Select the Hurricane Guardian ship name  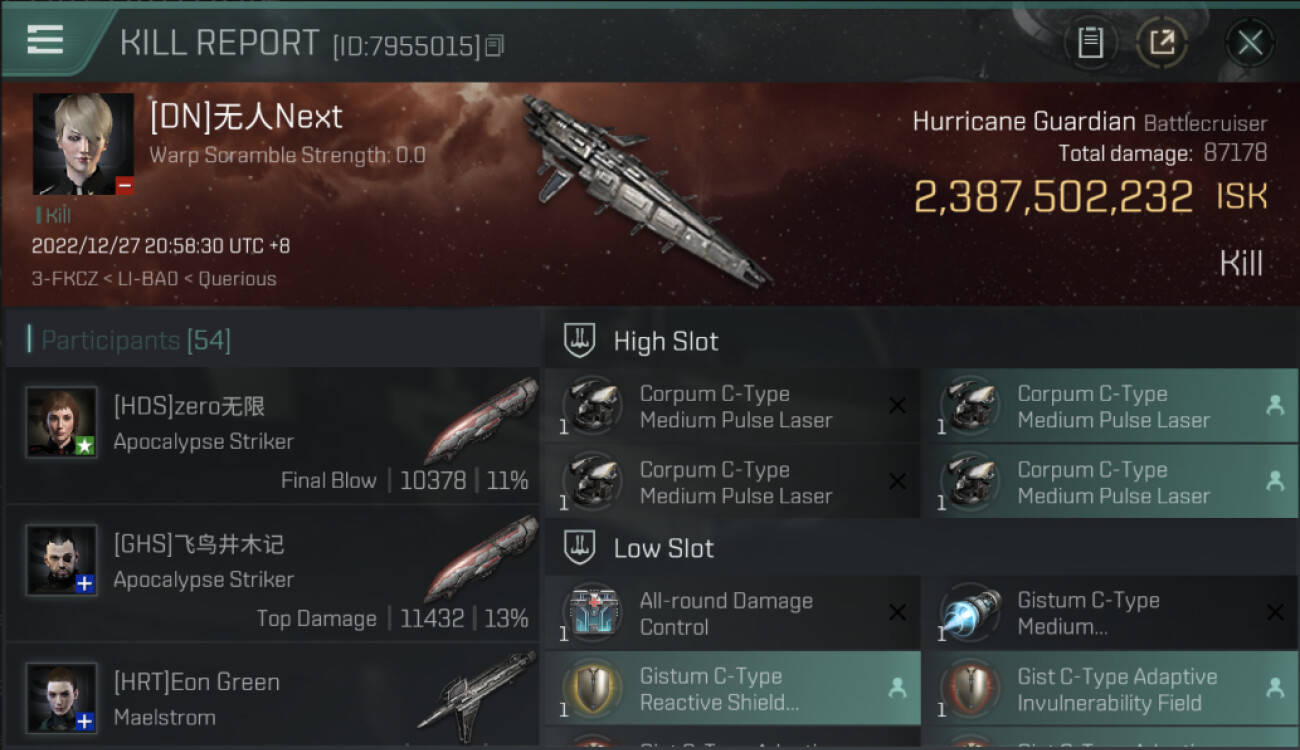point(1024,122)
